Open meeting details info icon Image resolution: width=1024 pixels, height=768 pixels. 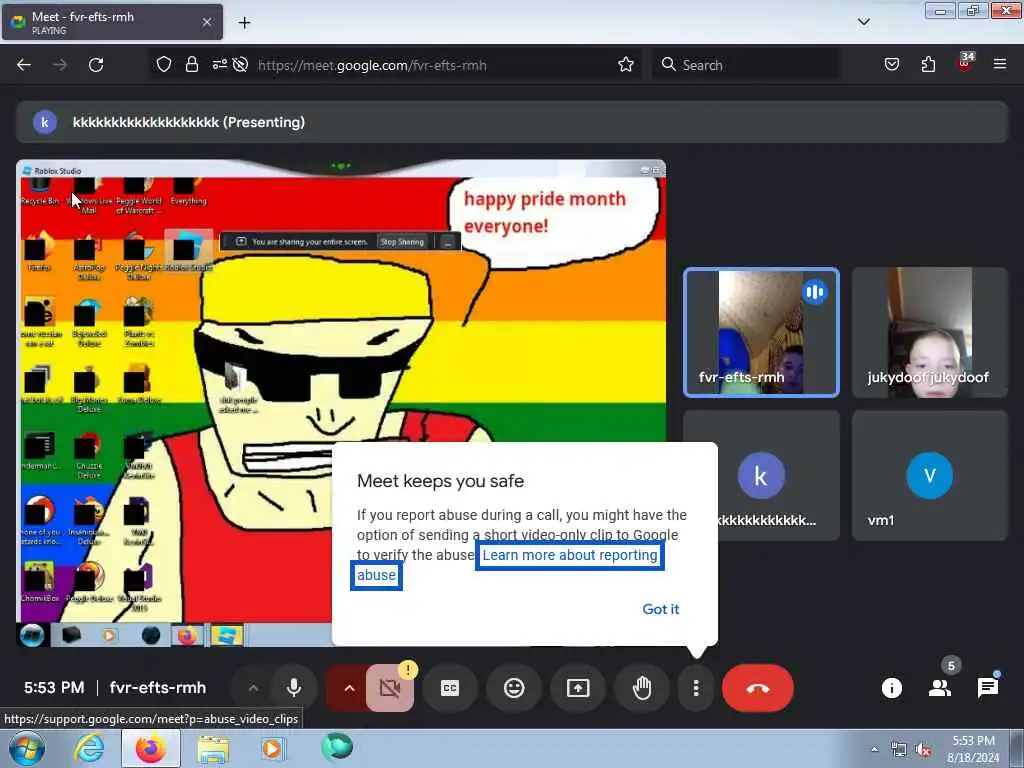click(x=891, y=688)
